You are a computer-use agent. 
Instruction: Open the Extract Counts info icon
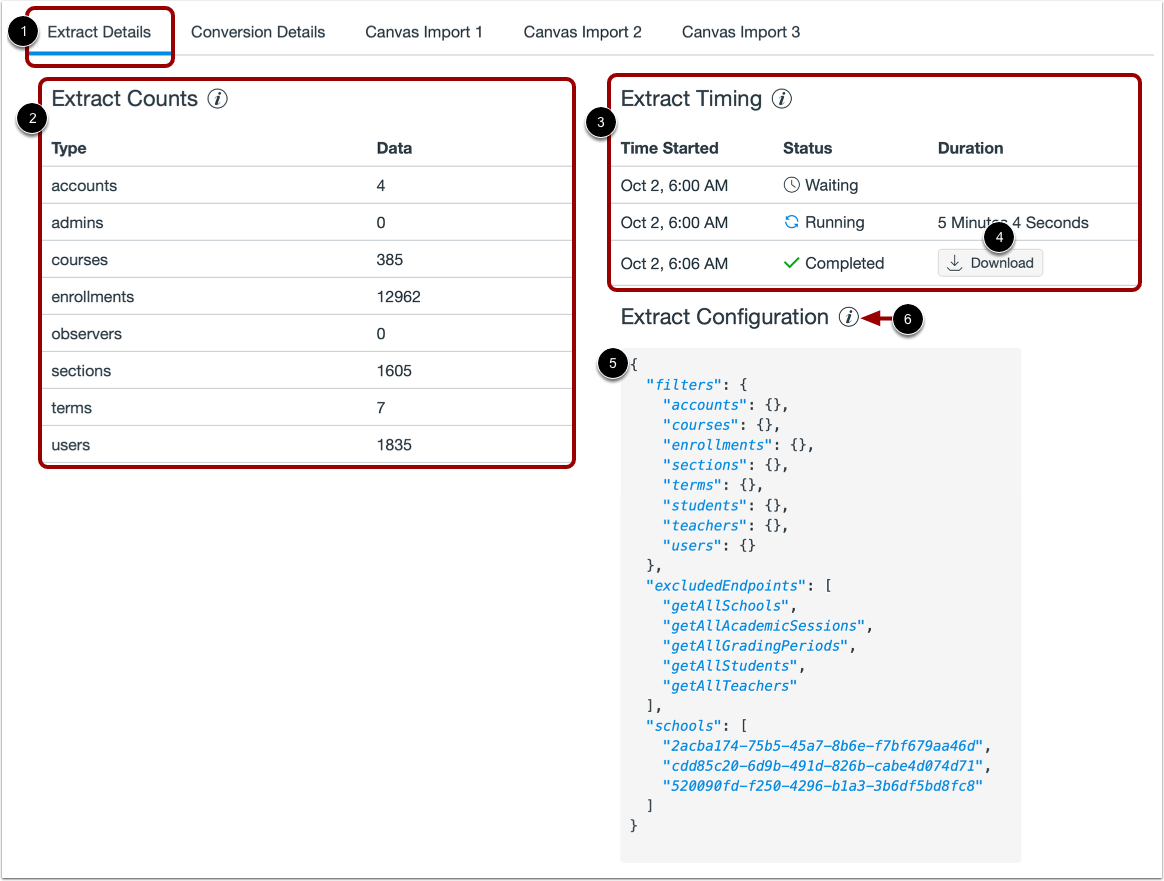point(218,99)
